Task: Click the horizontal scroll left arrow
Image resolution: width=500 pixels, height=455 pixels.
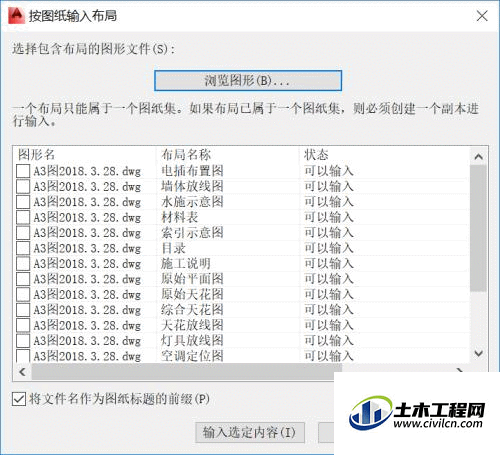Action: [22, 372]
